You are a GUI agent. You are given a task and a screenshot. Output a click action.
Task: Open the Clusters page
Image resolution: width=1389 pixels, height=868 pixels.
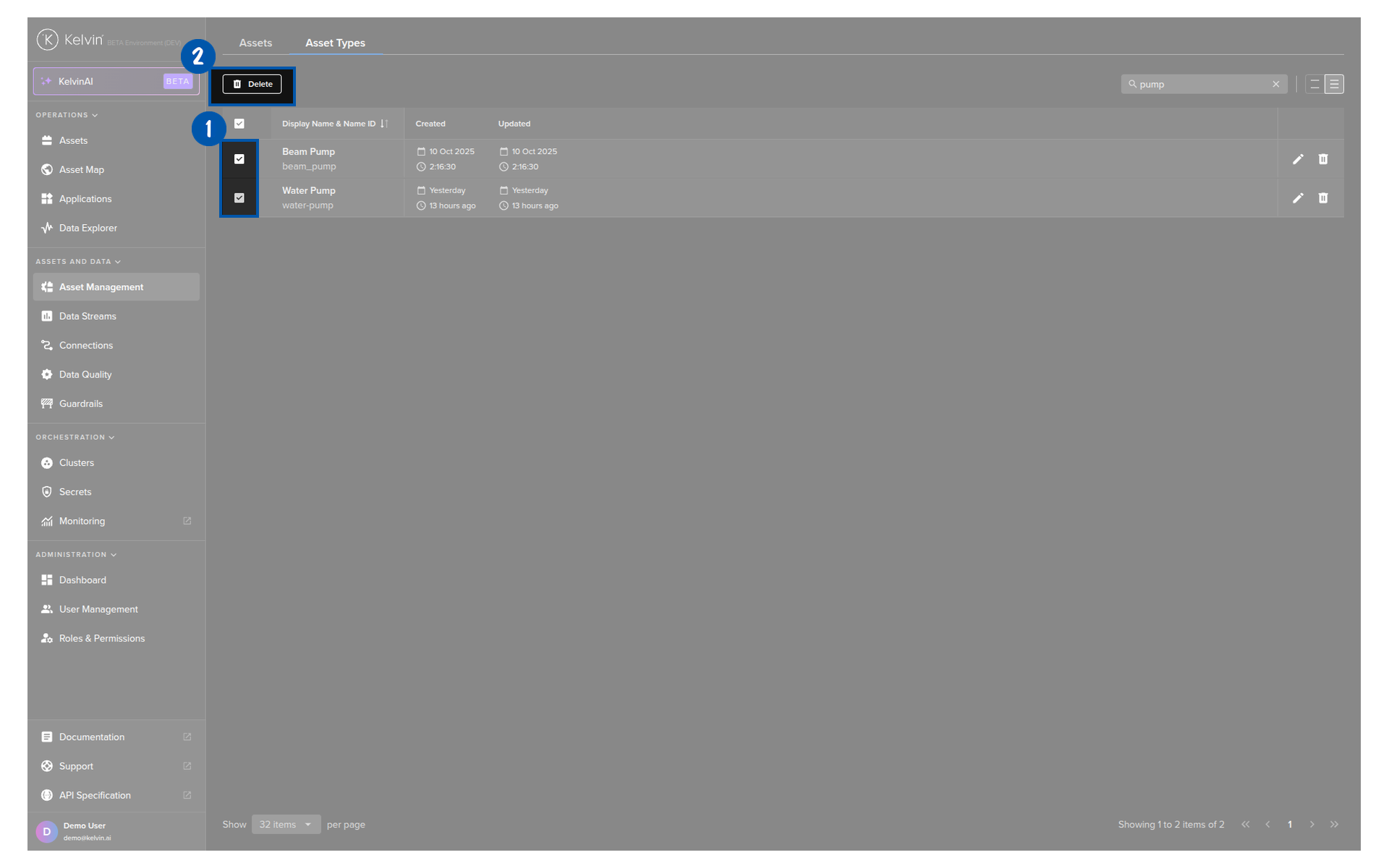[76, 463]
